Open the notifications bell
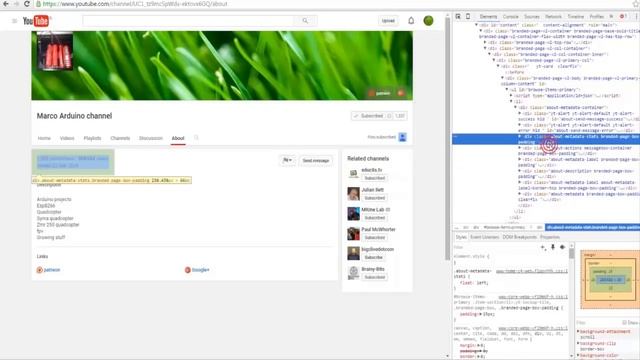 (411, 20)
